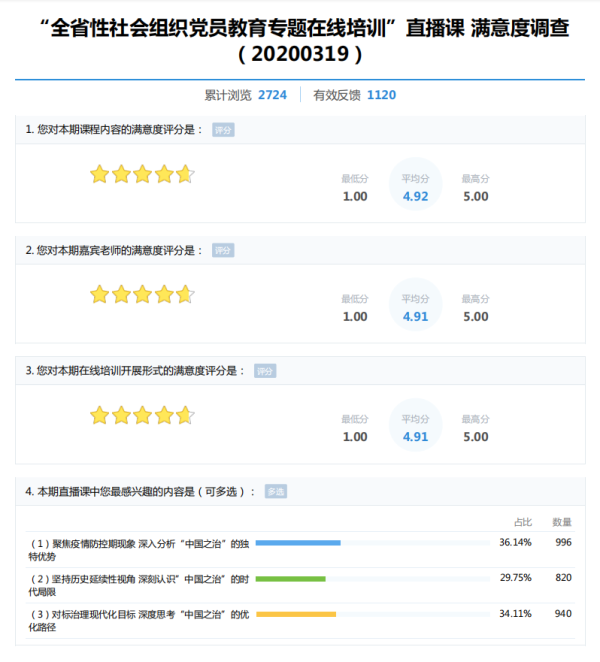Screen dimensions: 600x662
Task: Click the average score circle 4.92
Action: pos(415,188)
